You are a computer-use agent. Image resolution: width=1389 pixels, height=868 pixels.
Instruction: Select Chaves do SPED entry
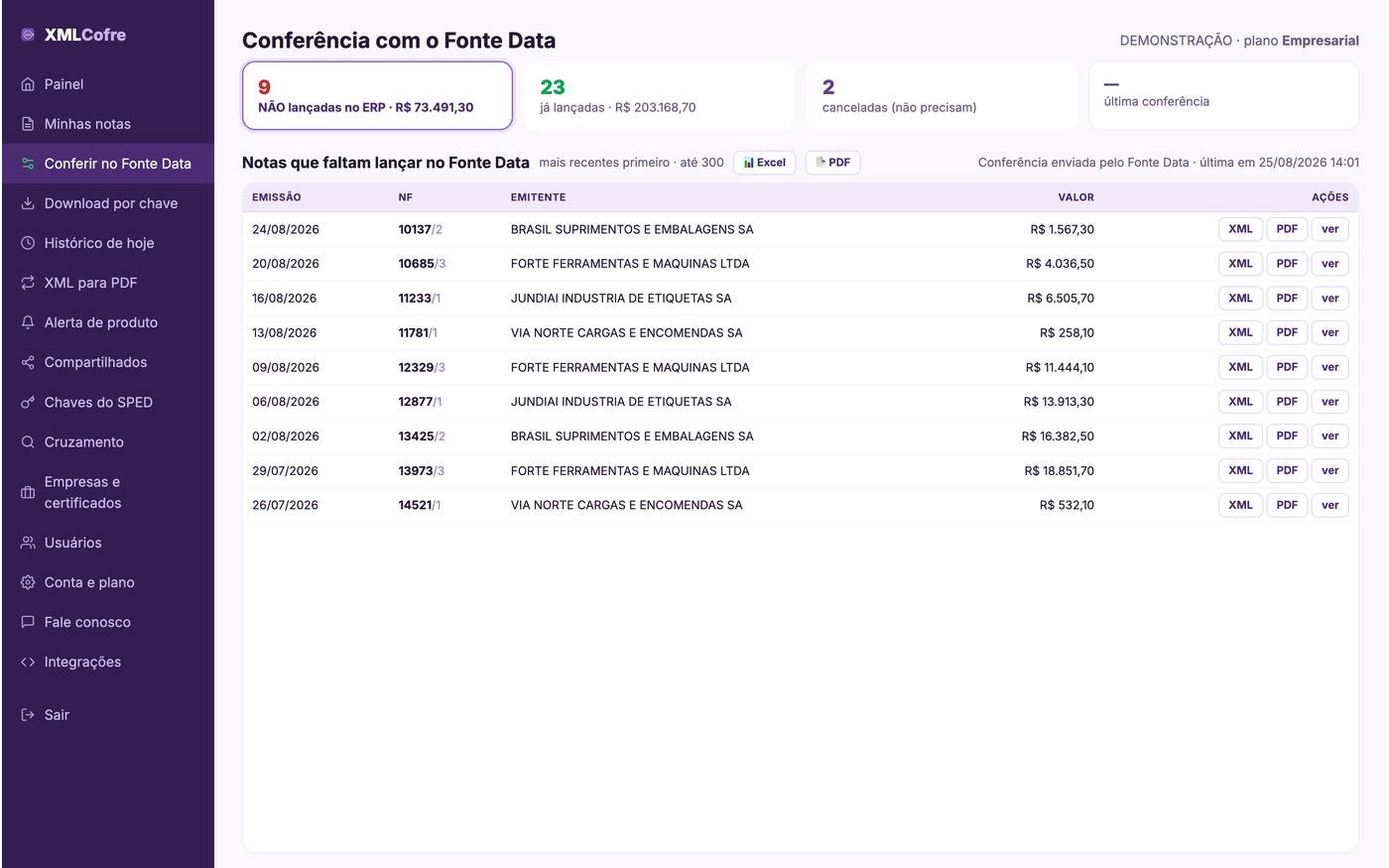(x=108, y=402)
